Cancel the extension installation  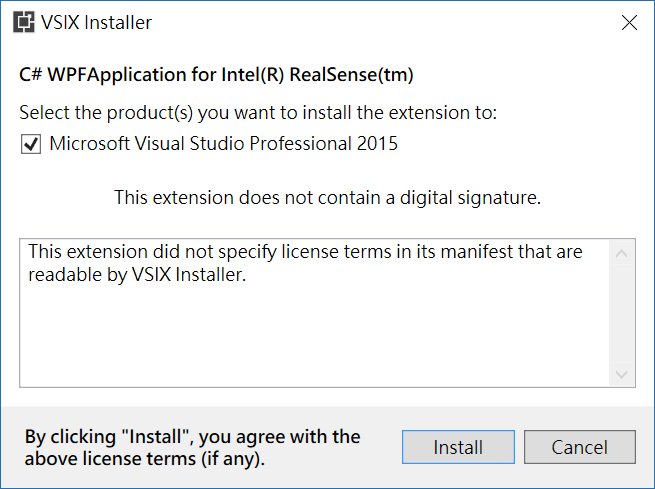click(x=579, y=448)
